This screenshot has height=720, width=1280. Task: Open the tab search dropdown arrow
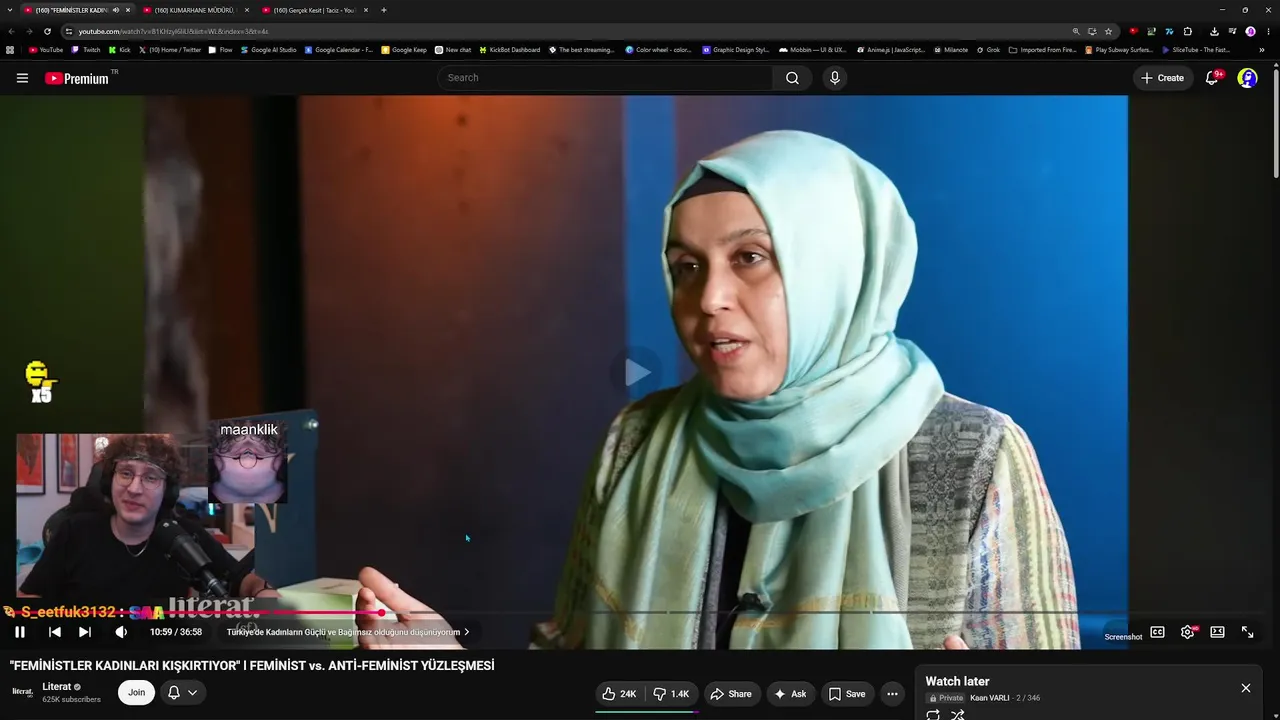tap(9, 10)
